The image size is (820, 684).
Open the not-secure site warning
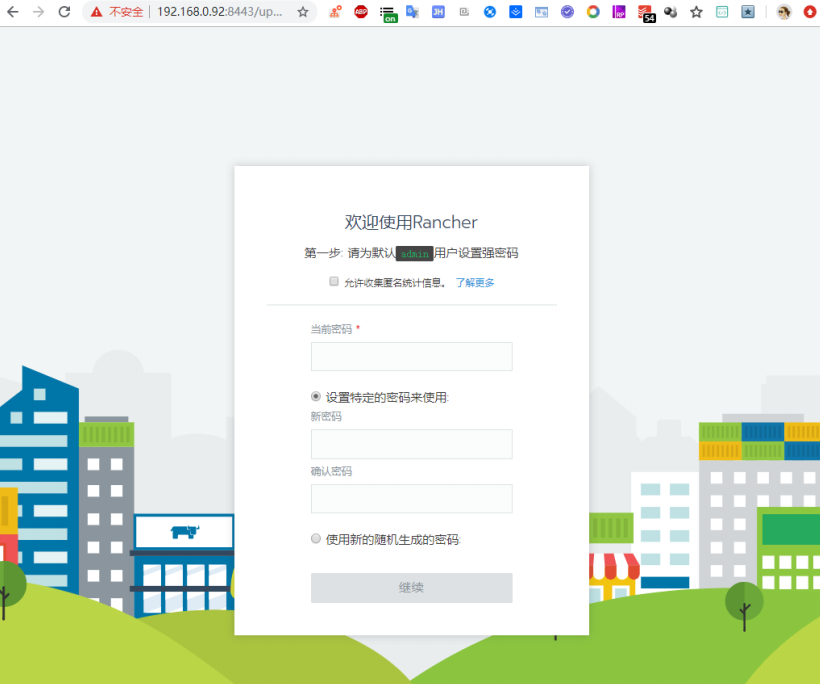click(x=117, y=12)
